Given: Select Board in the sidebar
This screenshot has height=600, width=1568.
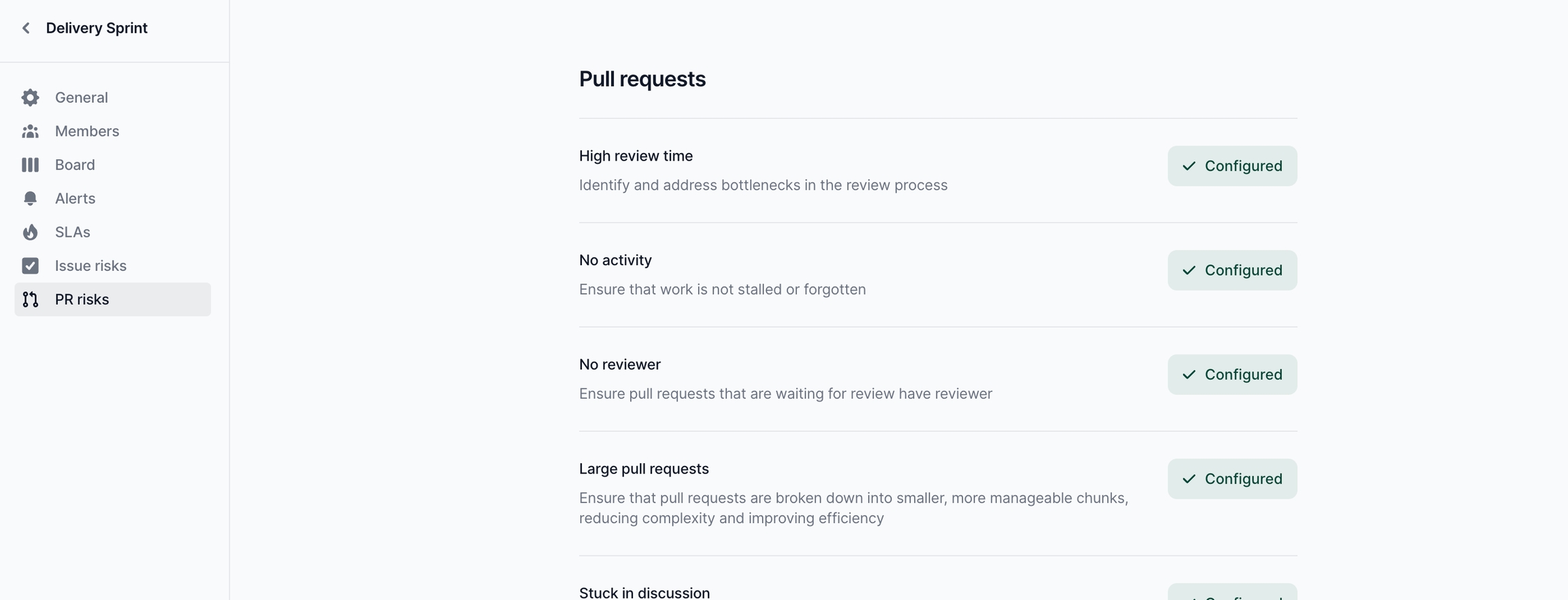Looking at the screenshot, I should [x=75, y=165].
